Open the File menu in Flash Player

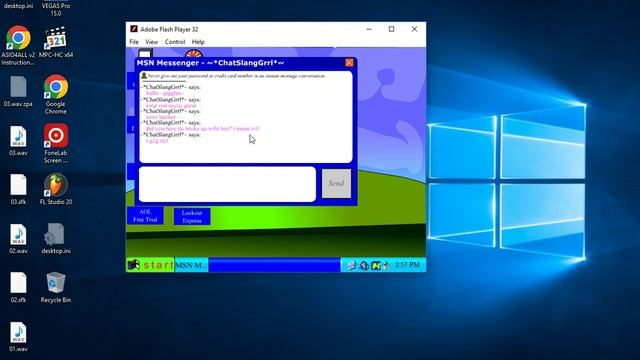[x=134, y=42]
